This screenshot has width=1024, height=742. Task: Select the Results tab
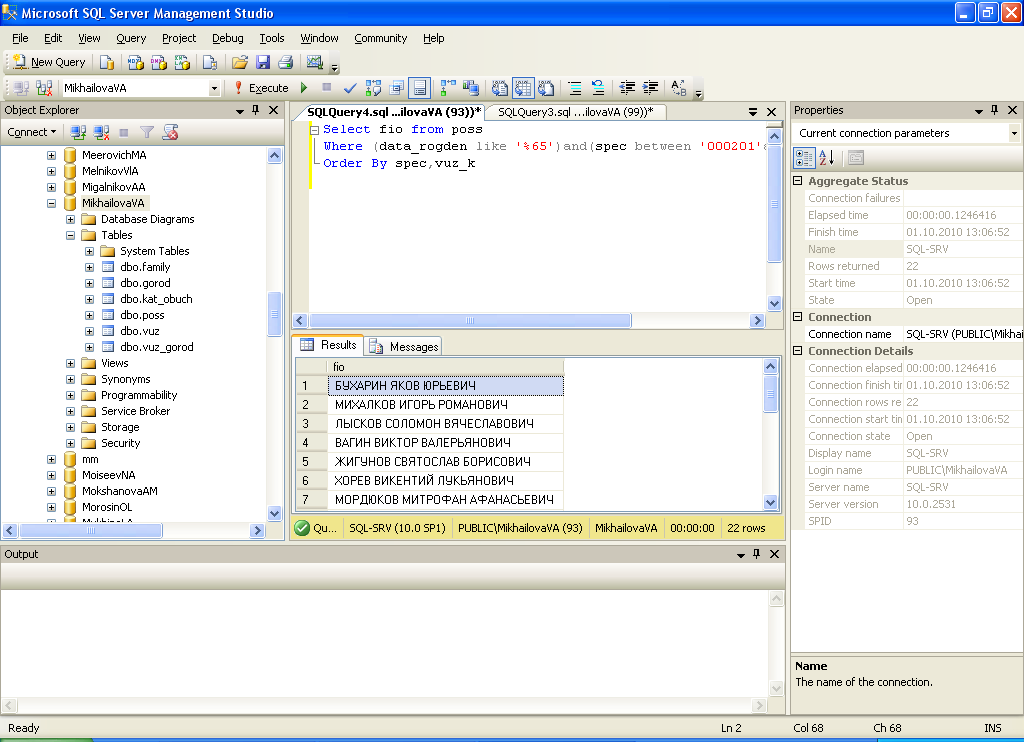328,345
